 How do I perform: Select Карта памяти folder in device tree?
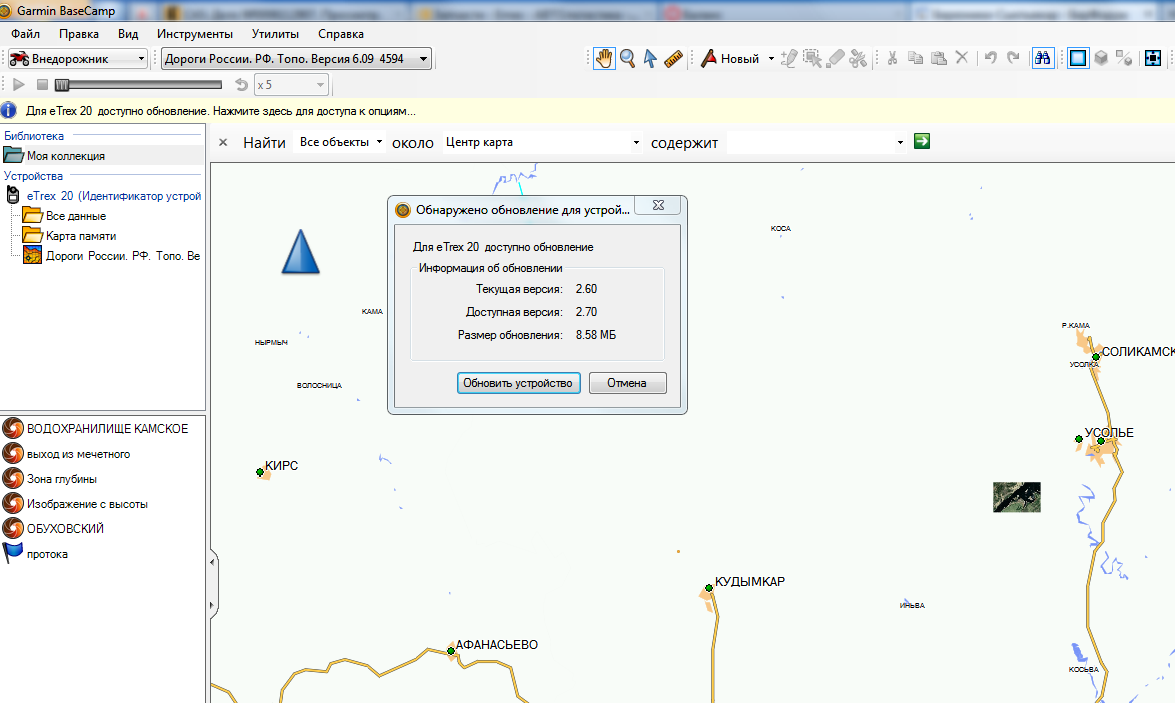point(80,236)
